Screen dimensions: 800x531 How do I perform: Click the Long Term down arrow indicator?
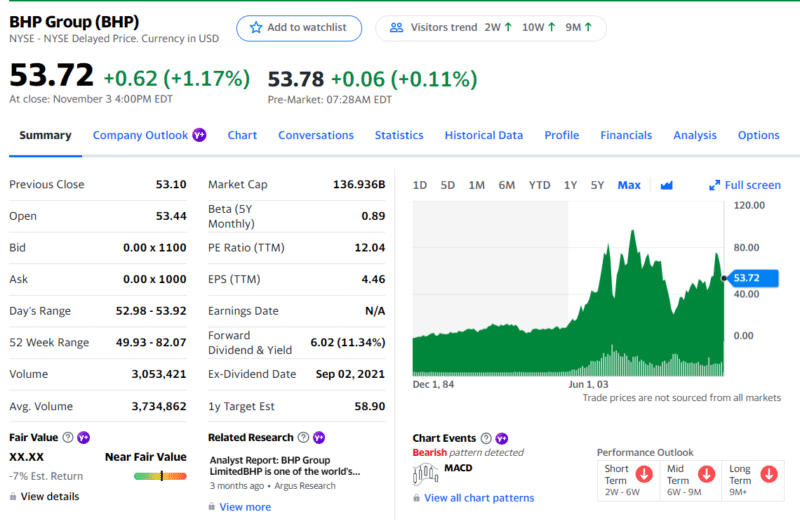click(x=769, y=474)
